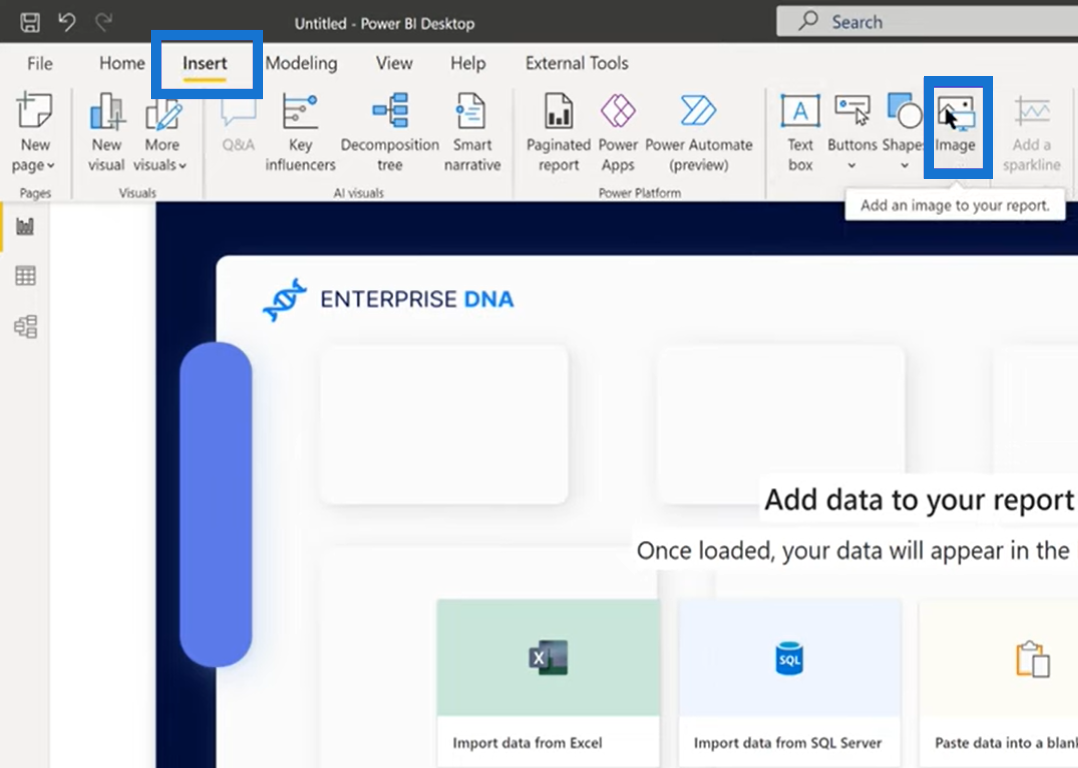1078x768 pixels.
Task: Click the clipboard paste icon
Action: click(x=1033, y=659)
